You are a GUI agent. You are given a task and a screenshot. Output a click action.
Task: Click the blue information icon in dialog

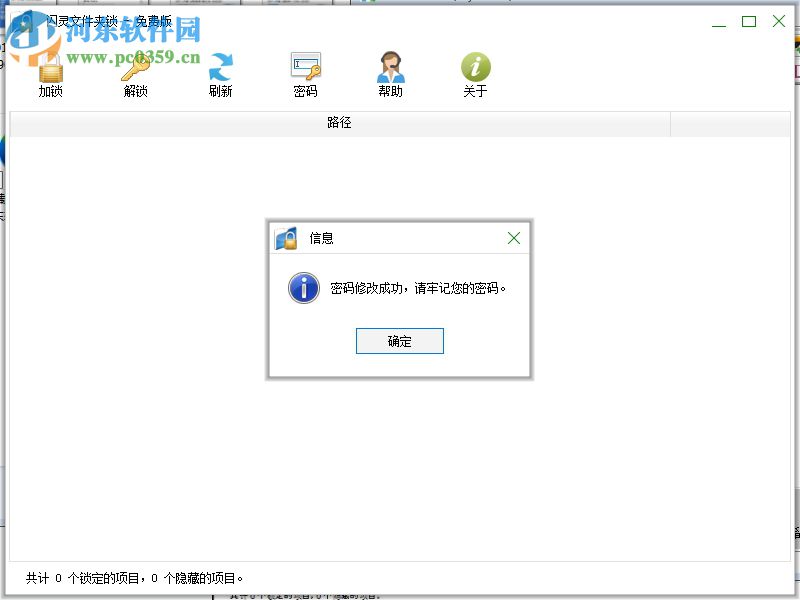(302, 288)
